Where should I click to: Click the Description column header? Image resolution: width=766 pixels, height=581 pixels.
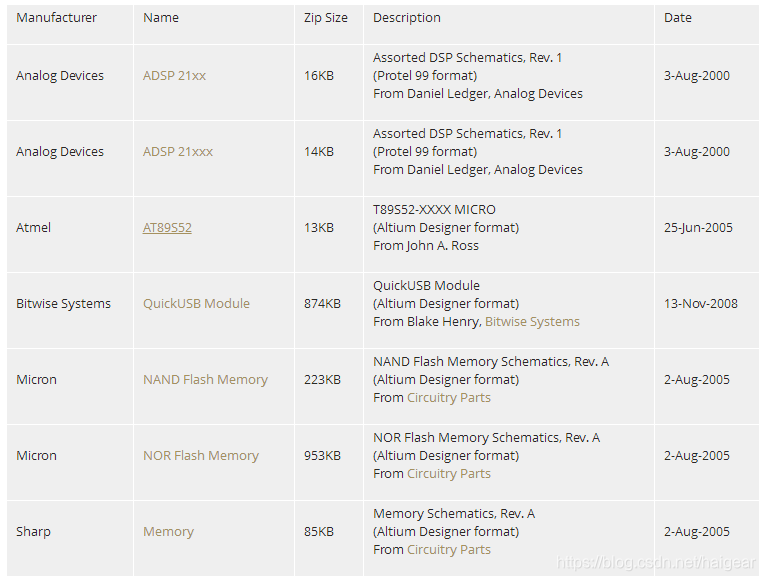[407, 18]
